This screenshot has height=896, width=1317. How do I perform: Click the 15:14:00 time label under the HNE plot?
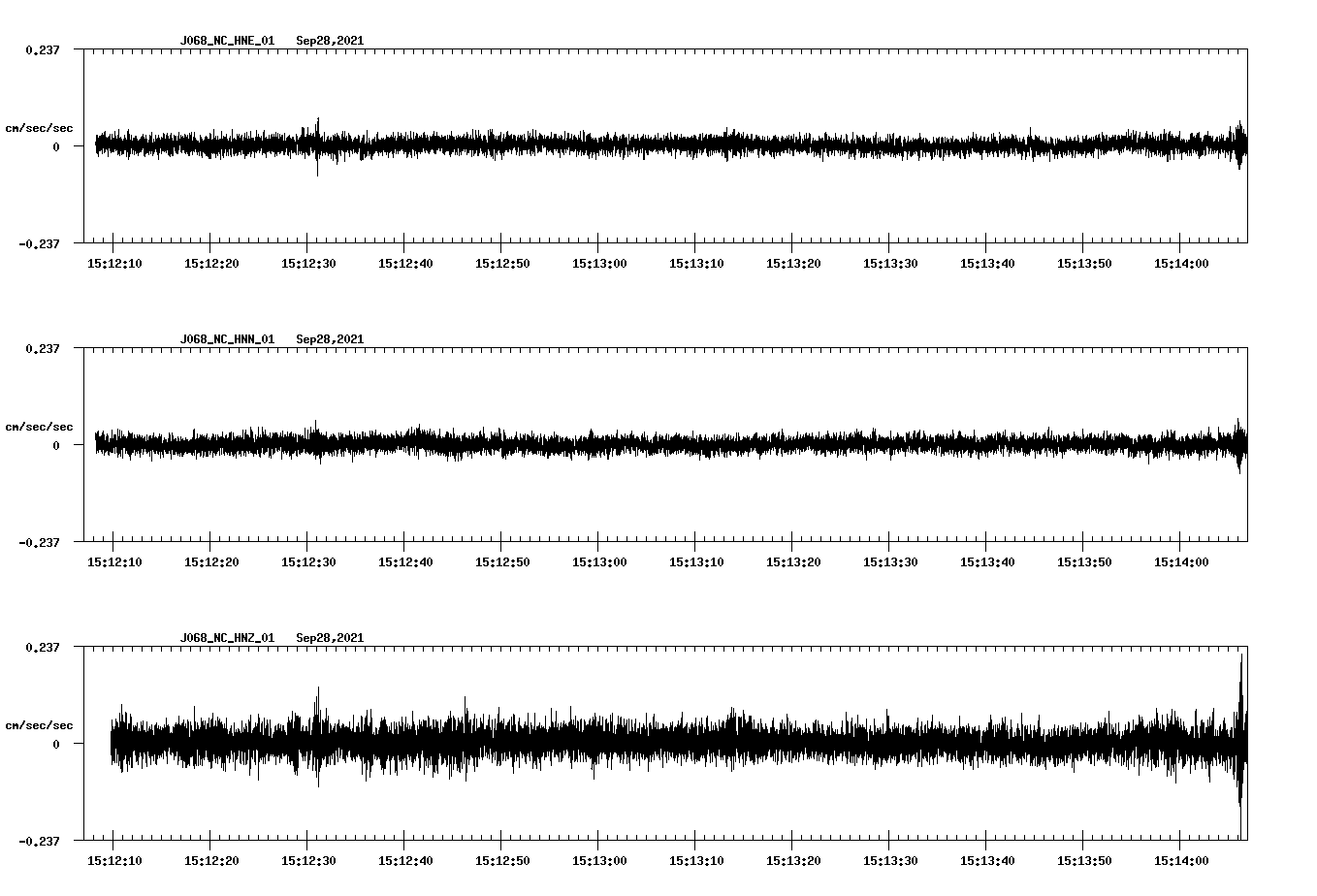point(1181,263)
